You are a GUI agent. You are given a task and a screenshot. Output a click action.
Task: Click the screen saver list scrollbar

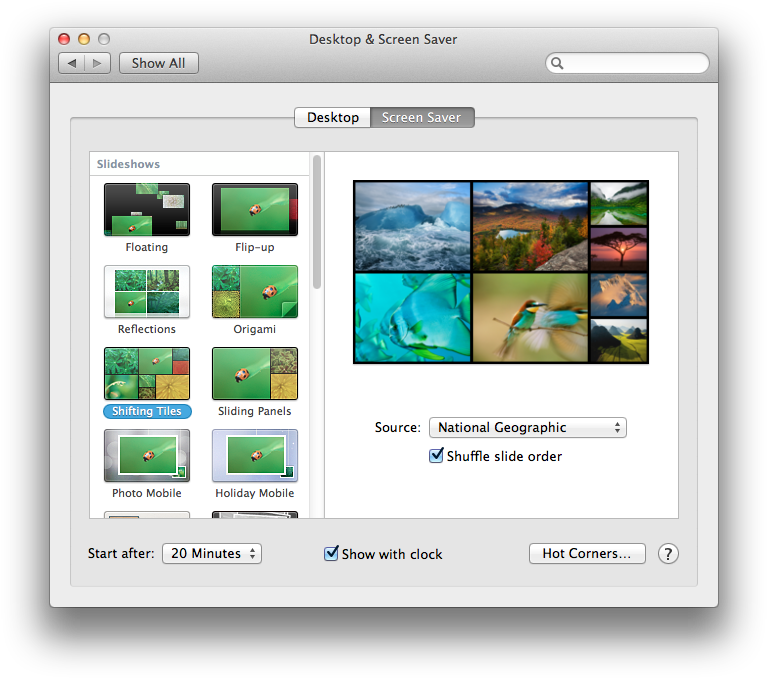tap(317, 222)
